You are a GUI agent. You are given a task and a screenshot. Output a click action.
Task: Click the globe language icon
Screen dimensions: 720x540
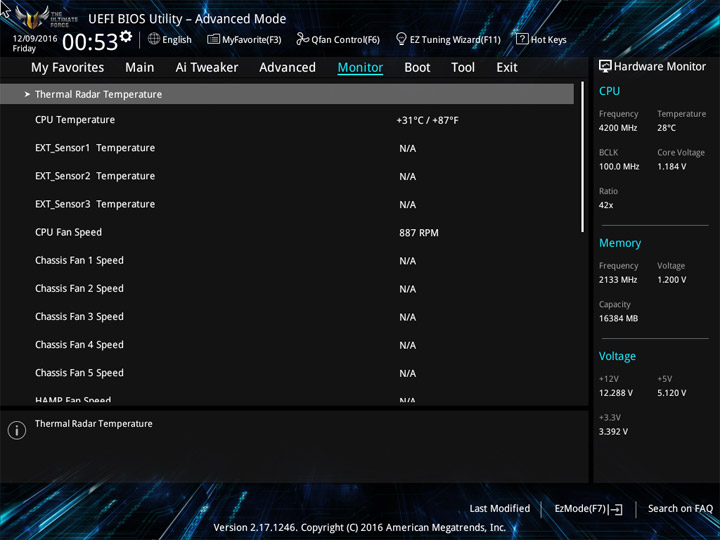tap(154, 39)
